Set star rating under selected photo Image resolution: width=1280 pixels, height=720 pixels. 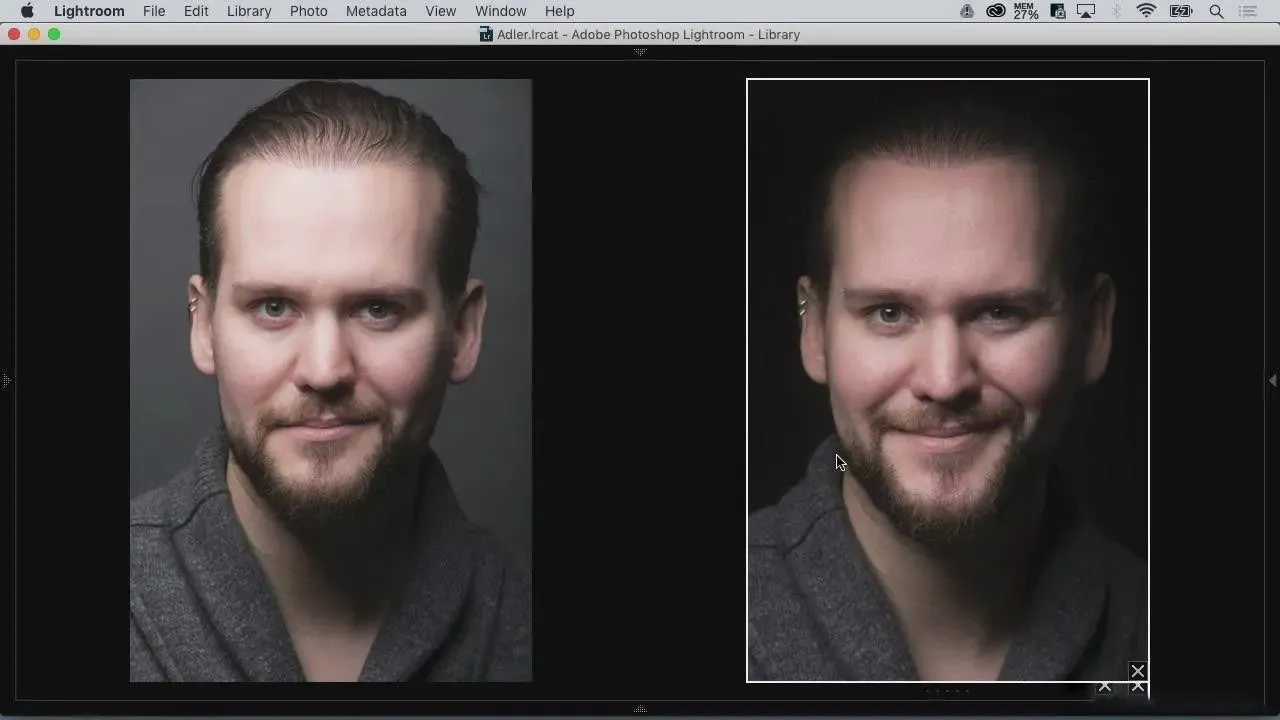click(947, 690)
